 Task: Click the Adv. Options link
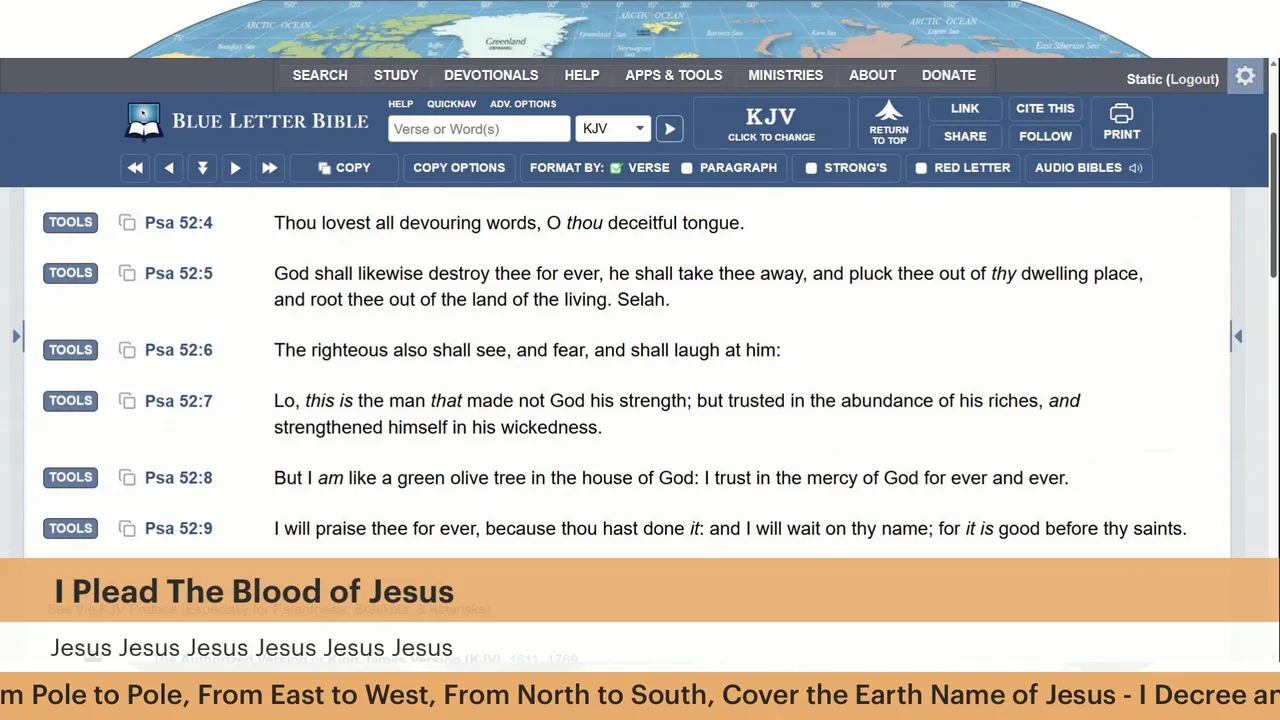(523, 104)
